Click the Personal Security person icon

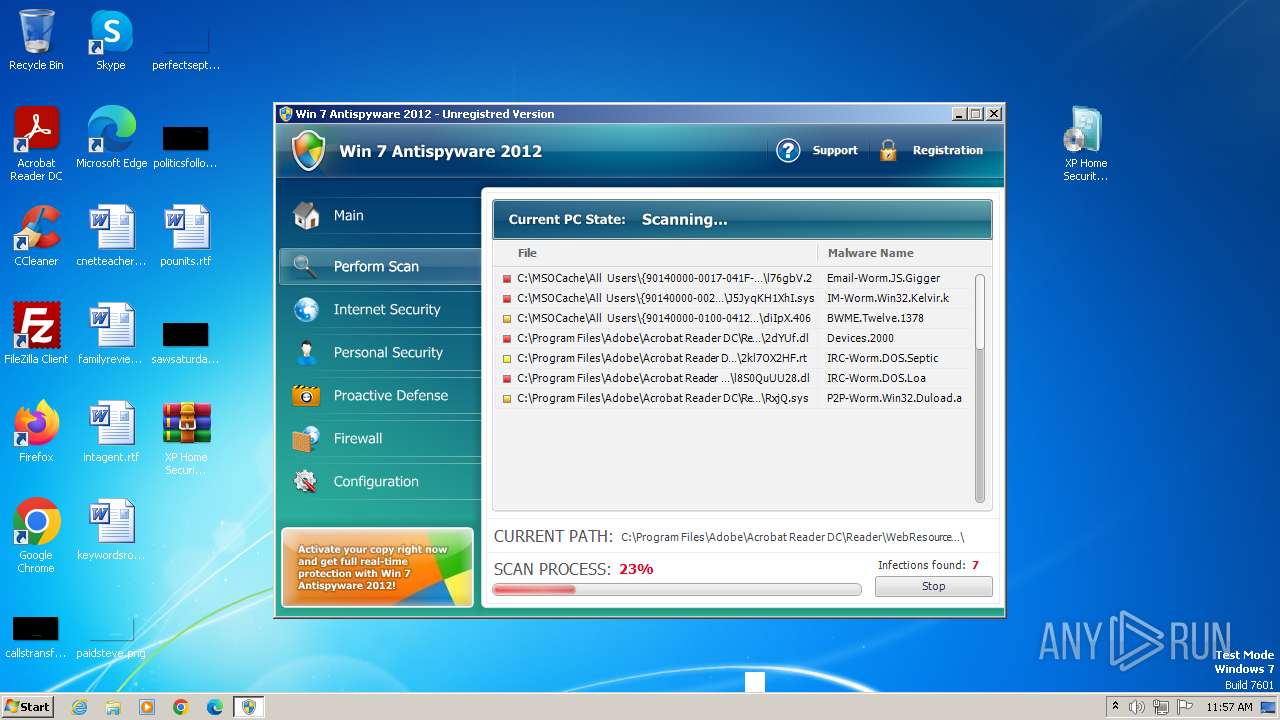click(x=306, y=352)
